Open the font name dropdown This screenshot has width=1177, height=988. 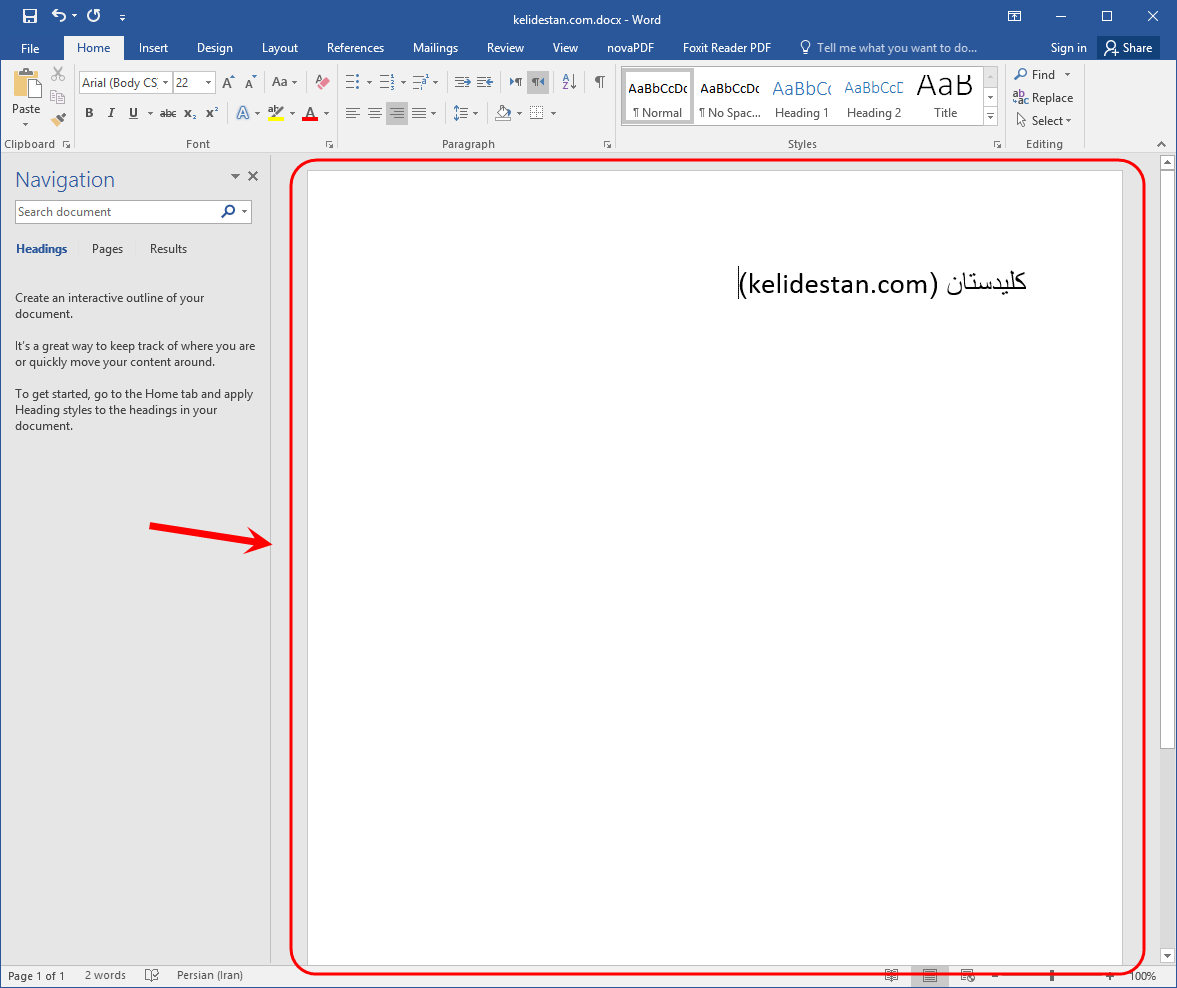coord(165,83)
